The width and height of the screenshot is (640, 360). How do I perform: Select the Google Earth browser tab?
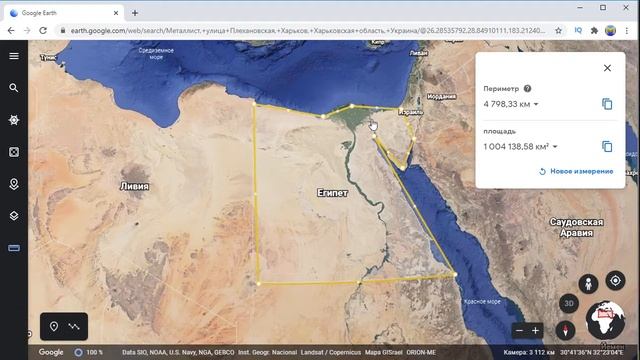pyautogui.click(x=63, y=13)
